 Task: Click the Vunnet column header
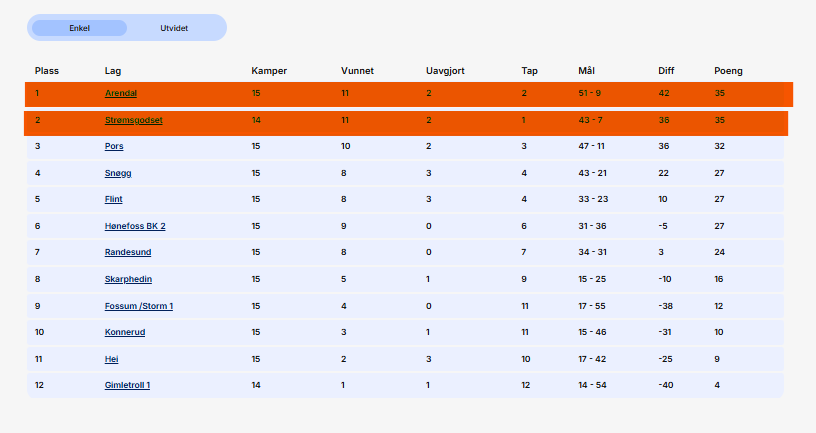pyautogui.click(x=357, y=71)
